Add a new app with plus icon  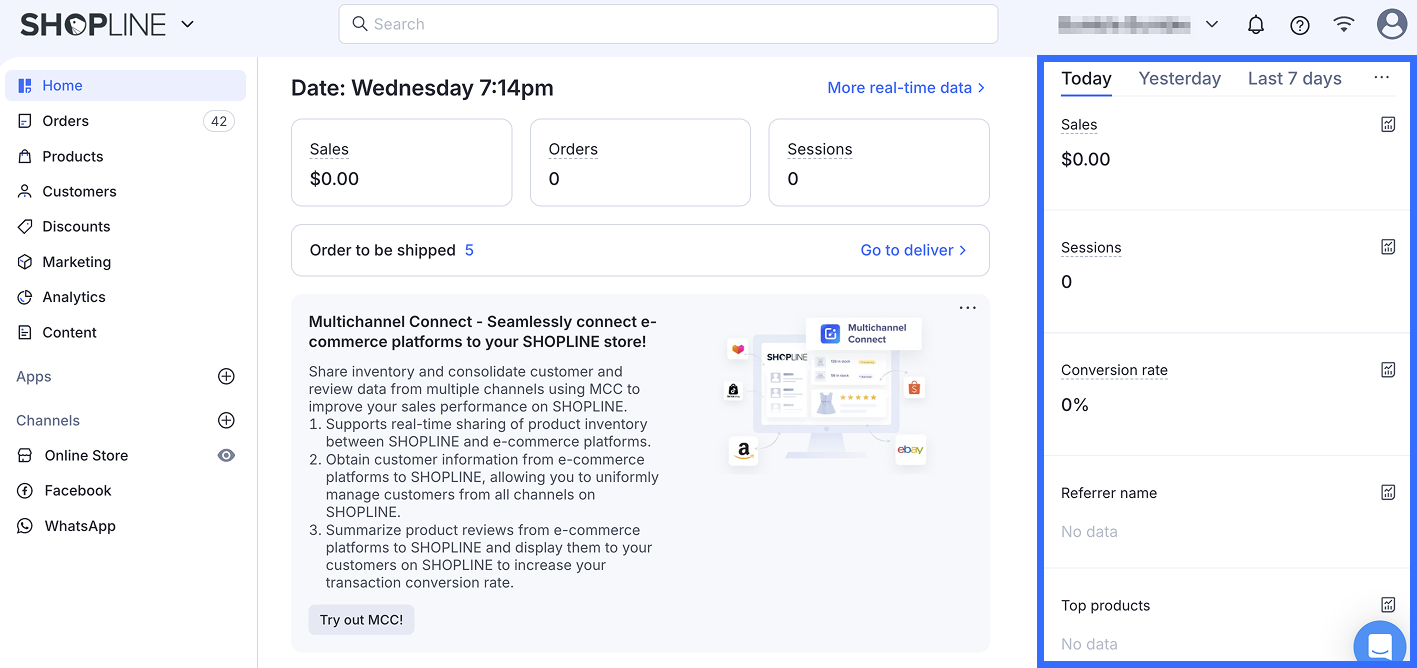tap(226, 377)
